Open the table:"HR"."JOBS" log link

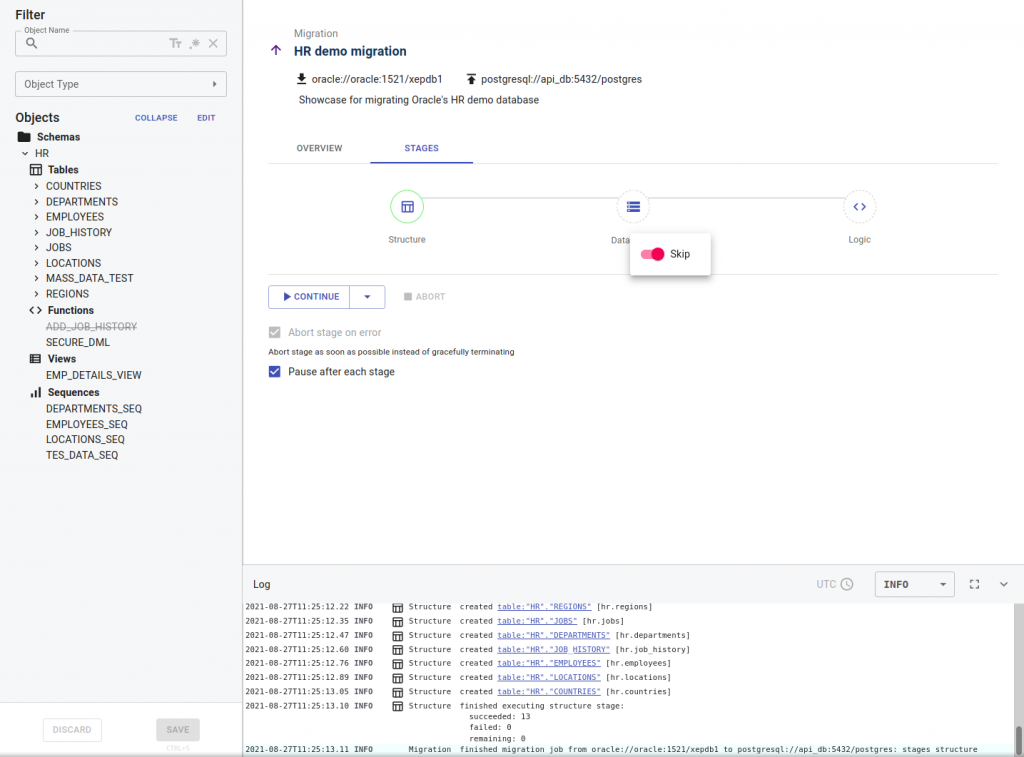(537, 621)
